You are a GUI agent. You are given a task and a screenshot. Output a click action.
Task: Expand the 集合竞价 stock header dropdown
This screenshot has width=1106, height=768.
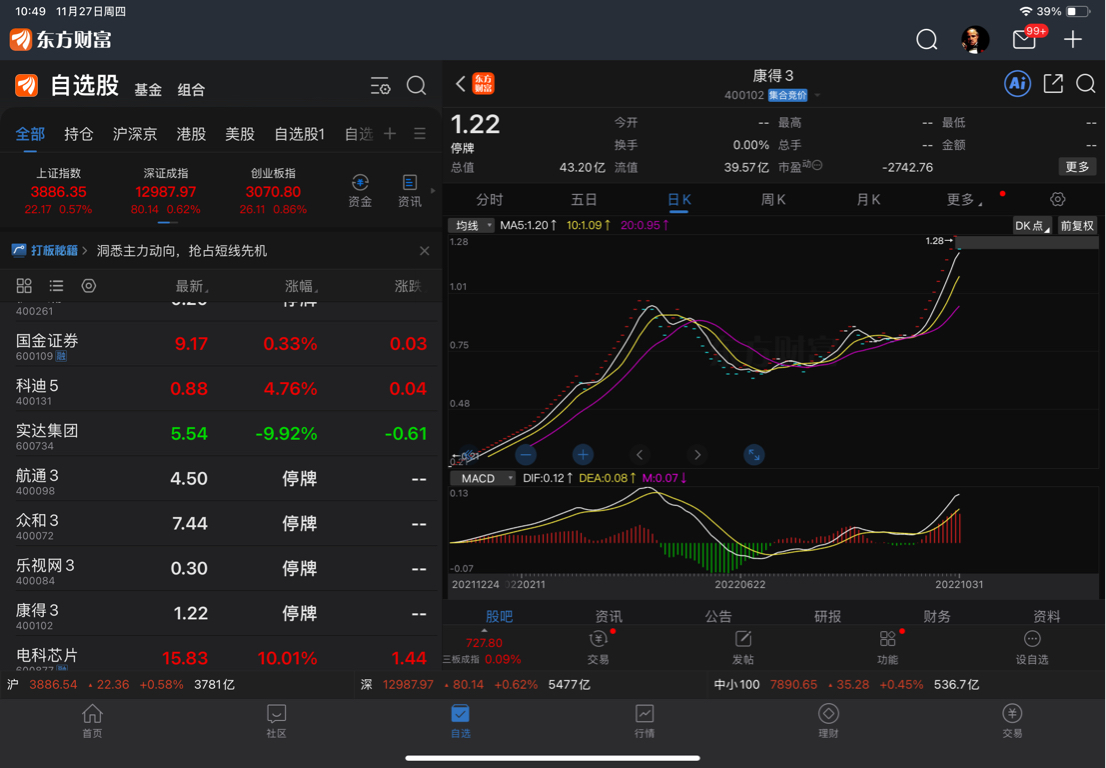[x=818, y=95]
